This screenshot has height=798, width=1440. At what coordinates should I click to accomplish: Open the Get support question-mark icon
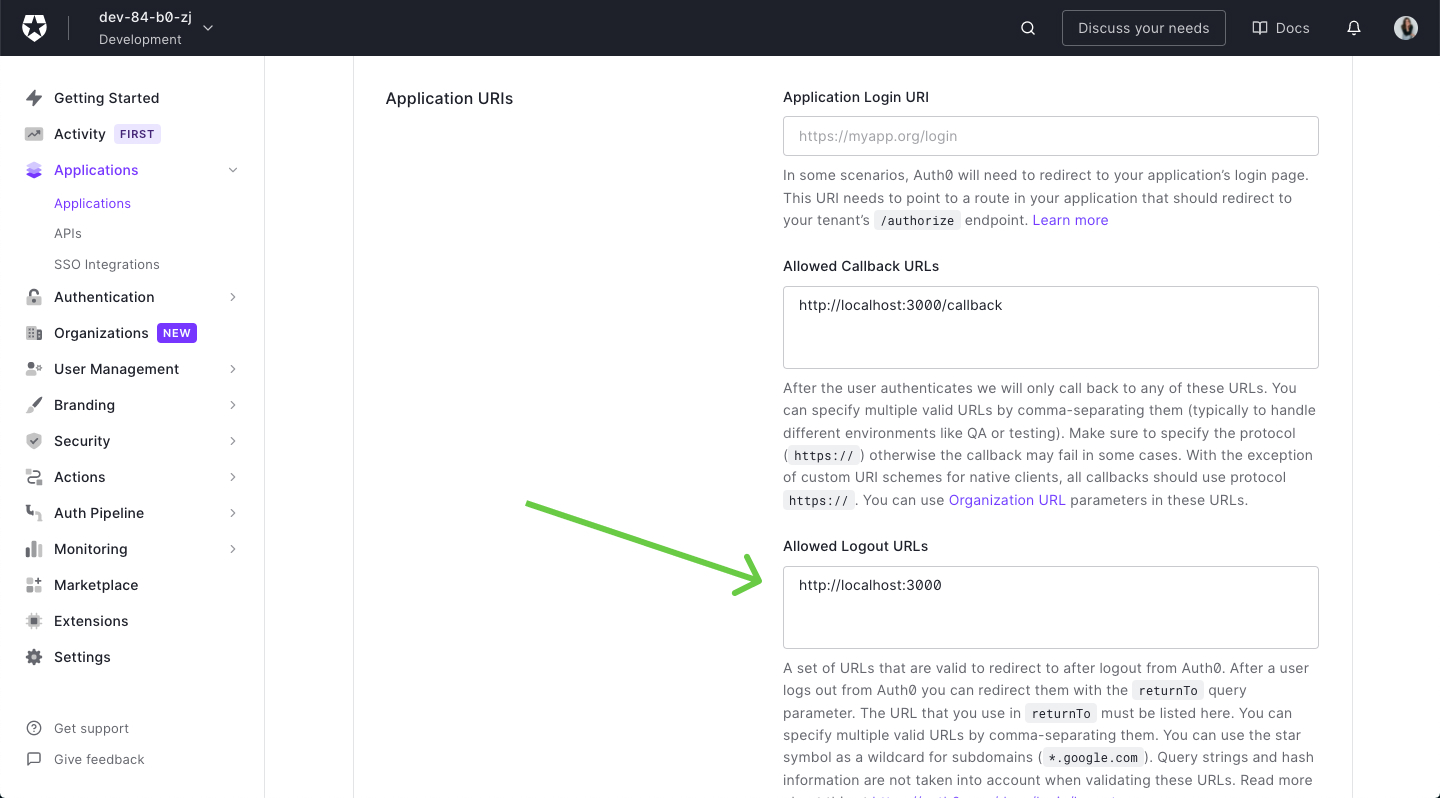pyautogui.click(x=33, y=727)
